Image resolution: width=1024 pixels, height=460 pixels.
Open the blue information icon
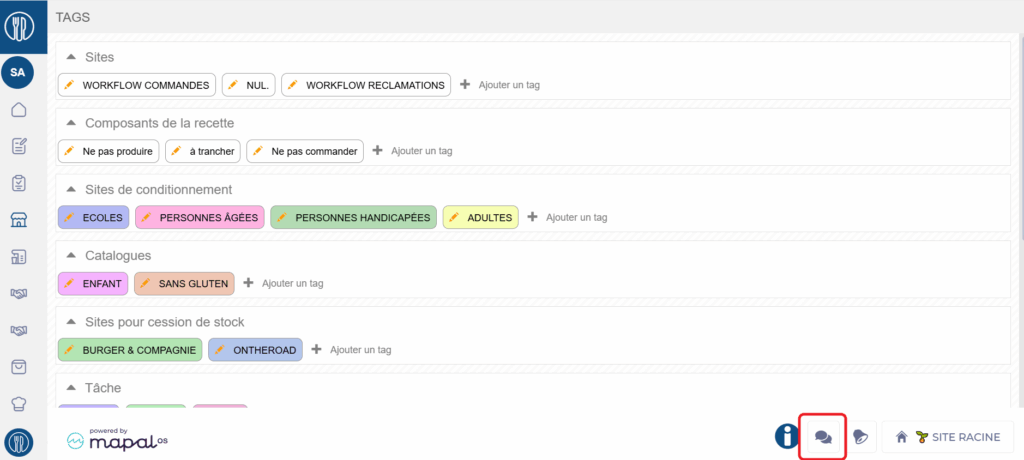(x=786, y=437)
